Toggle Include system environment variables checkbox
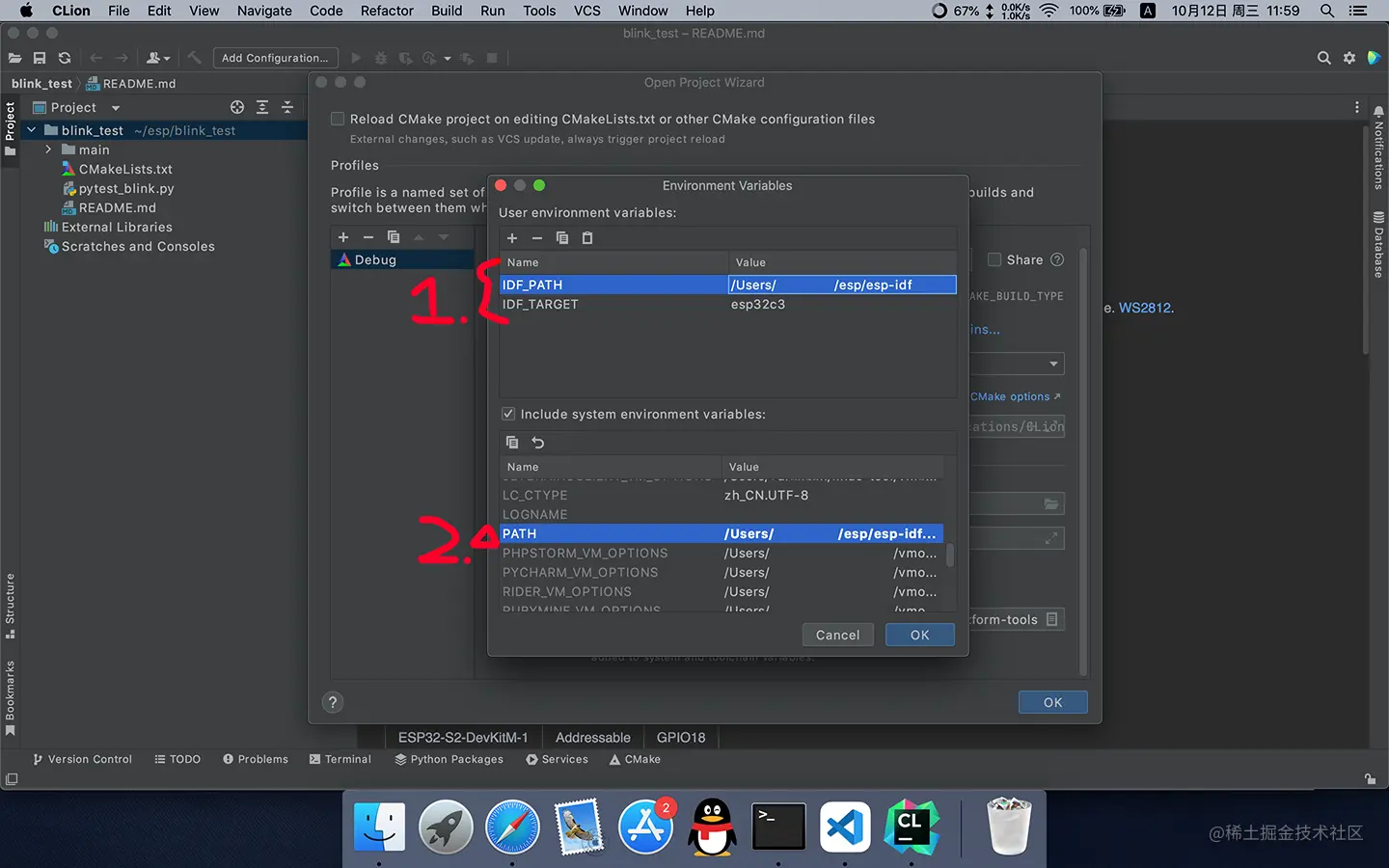 508,414
